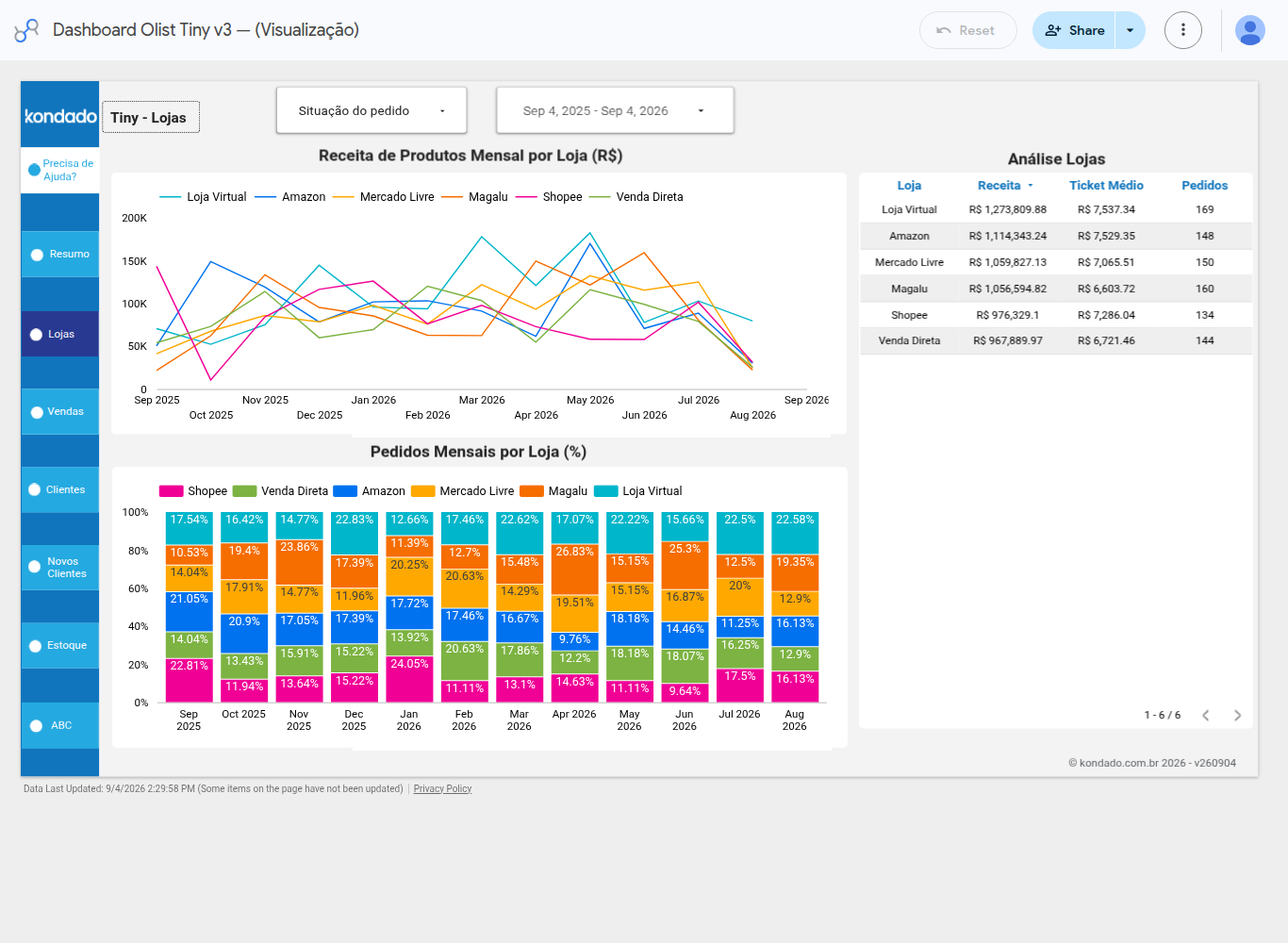Click the Shopee pedidos value 134

point(1205,315)
